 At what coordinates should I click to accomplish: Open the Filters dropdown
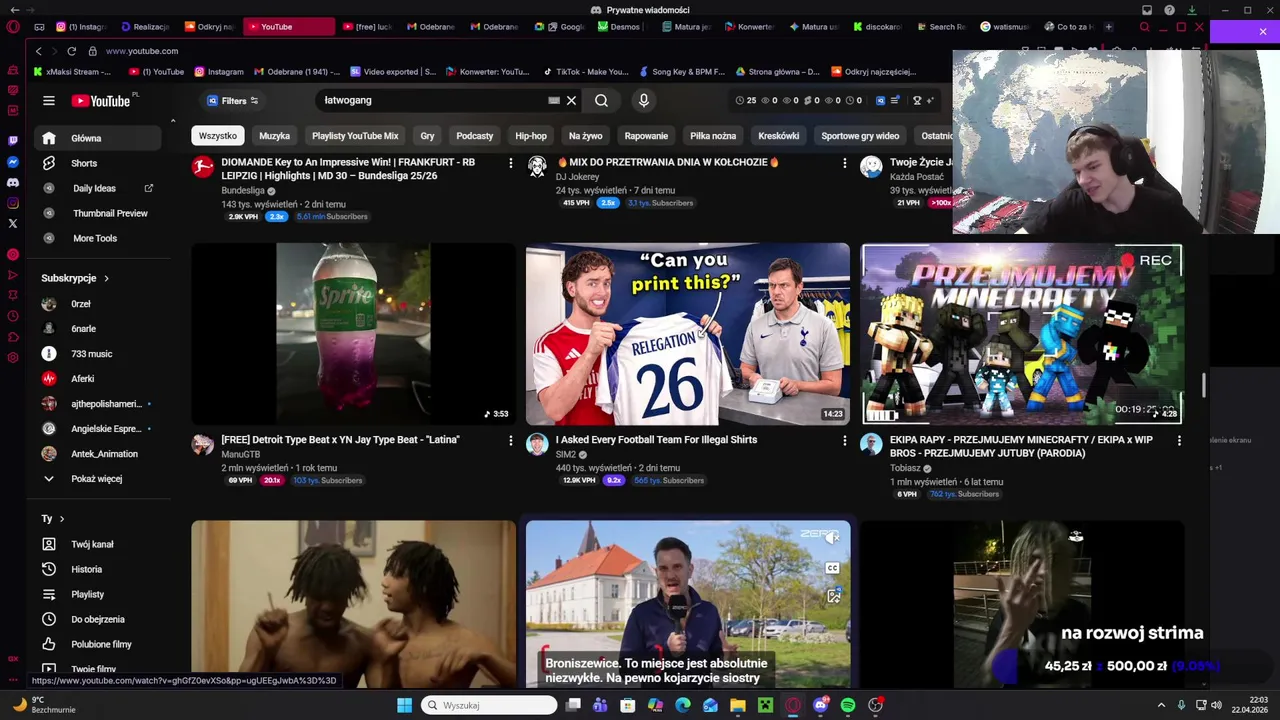233,100
